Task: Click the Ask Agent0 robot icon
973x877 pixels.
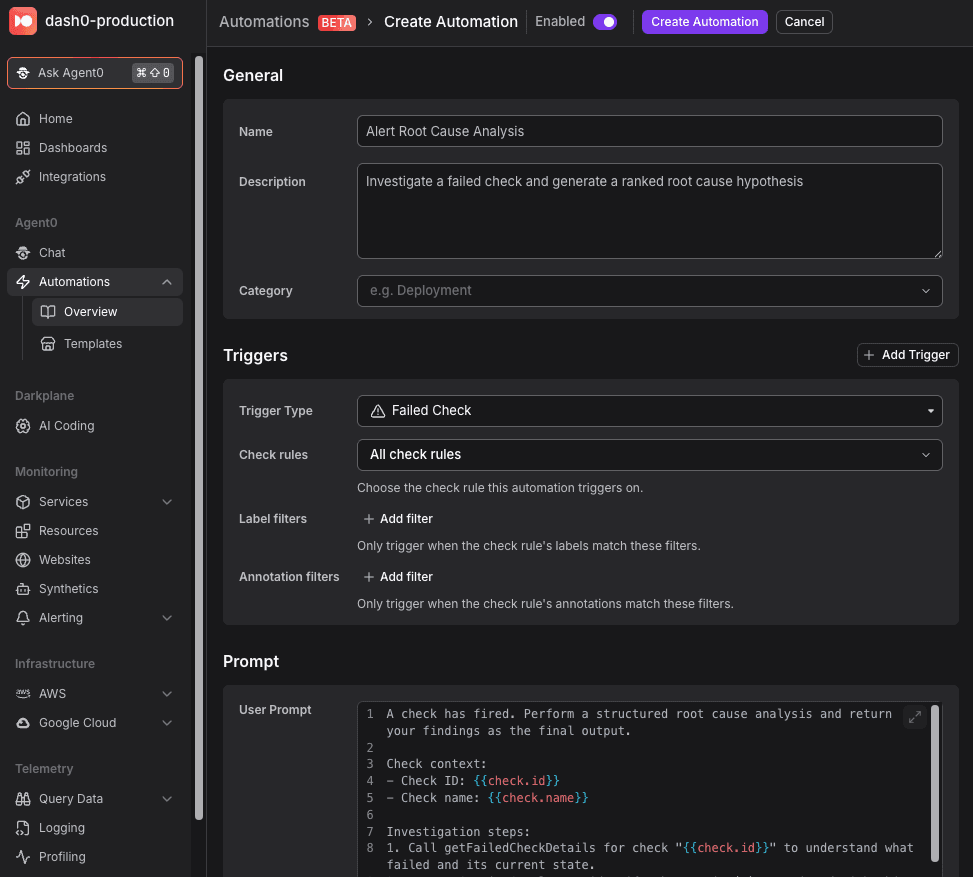Action: (23, 73)
